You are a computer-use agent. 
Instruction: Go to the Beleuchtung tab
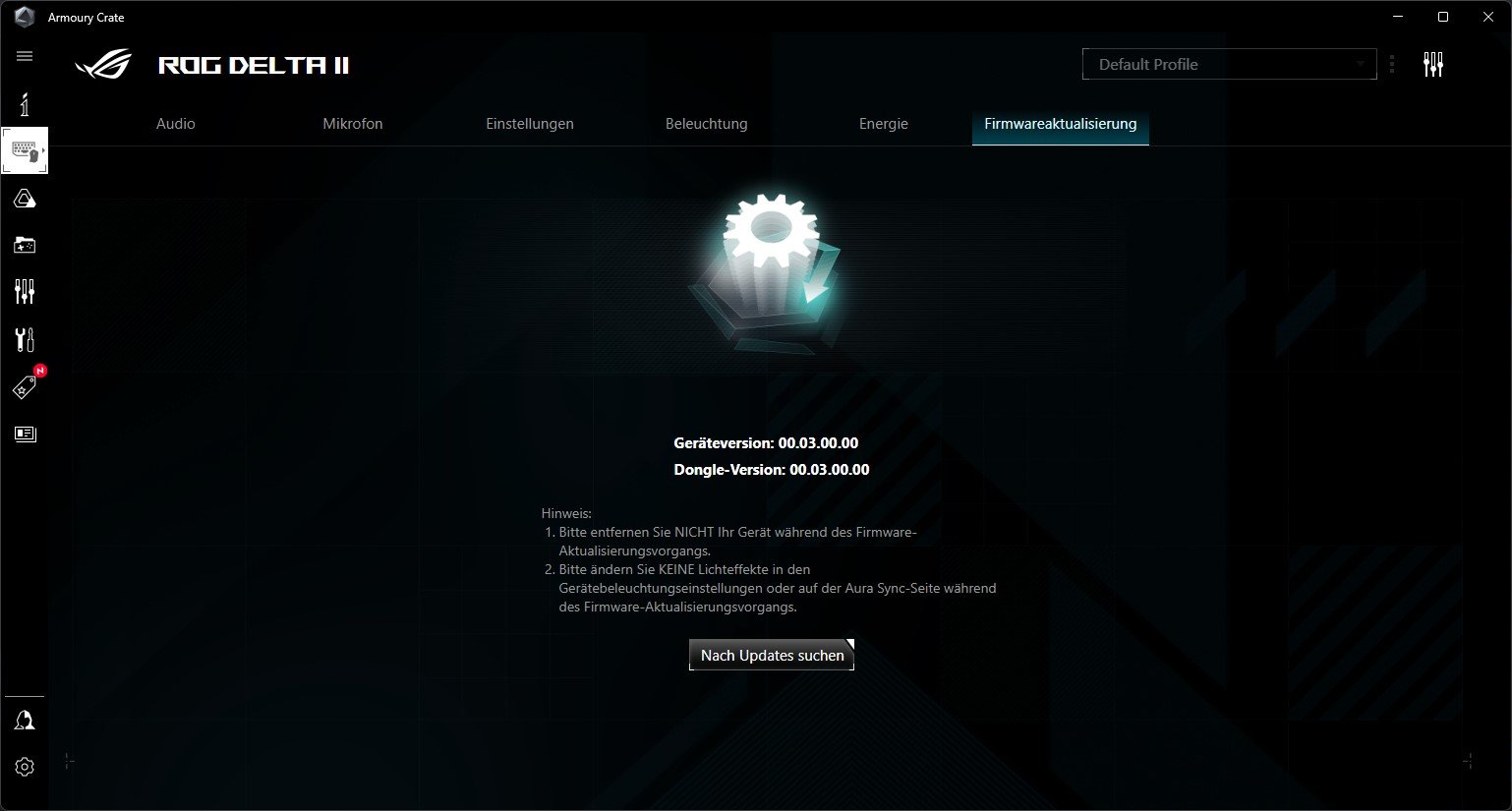click(x=707, y=124)
